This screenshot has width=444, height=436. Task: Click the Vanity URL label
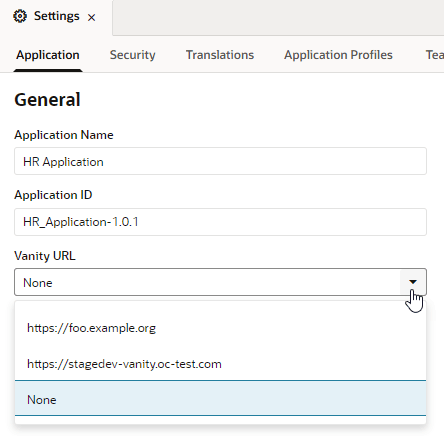45,256
